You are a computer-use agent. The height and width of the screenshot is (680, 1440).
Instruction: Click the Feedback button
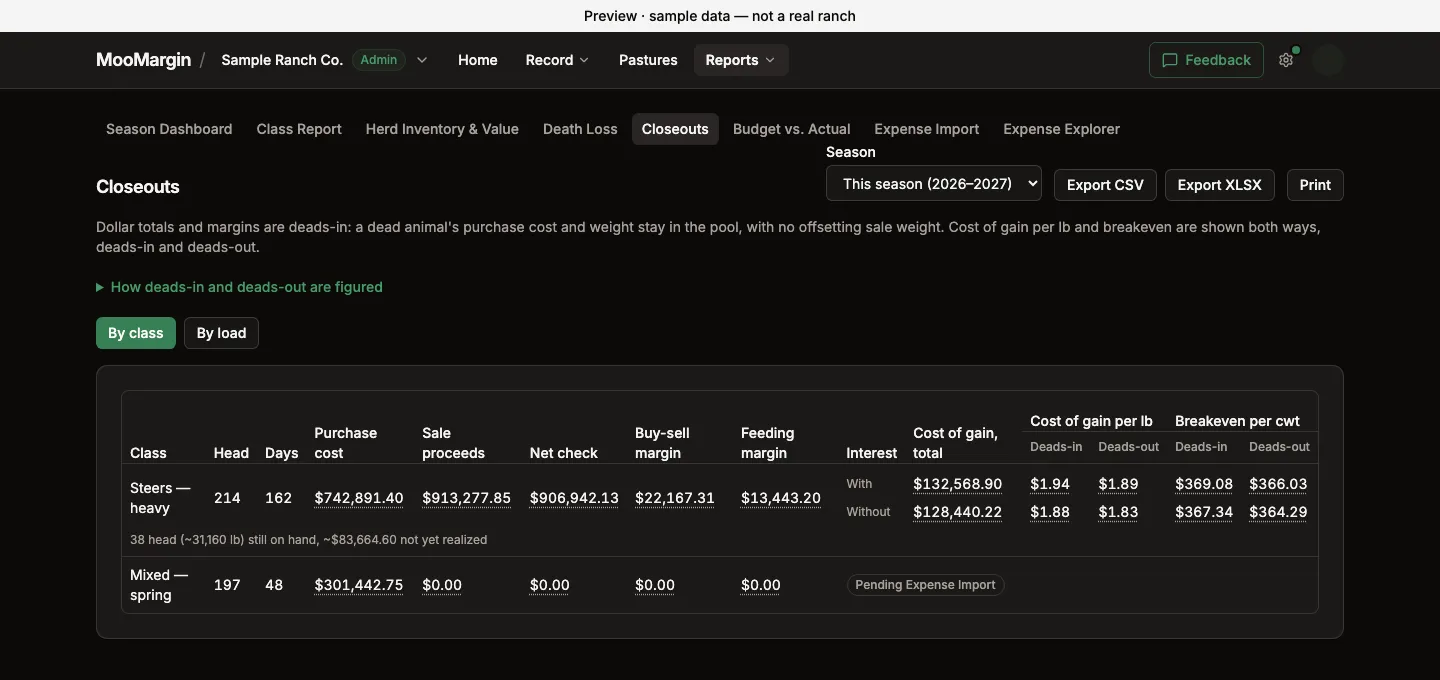pos(1206,60)
